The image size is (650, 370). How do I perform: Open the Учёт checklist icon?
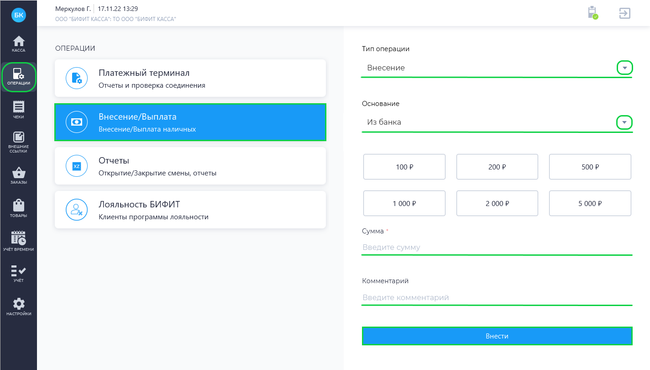click(18, 274)
